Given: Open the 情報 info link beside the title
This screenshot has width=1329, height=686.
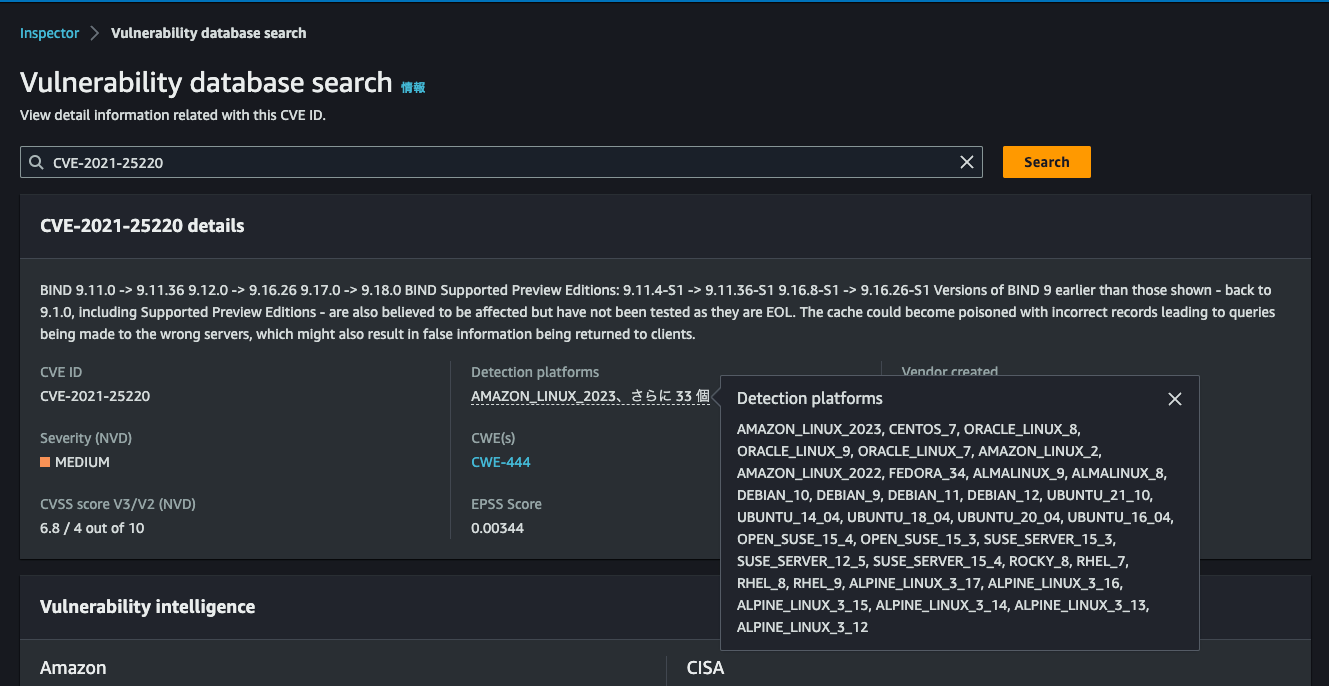Looking at the screenshot, I should pyautogui.click(x=414, y=87).
